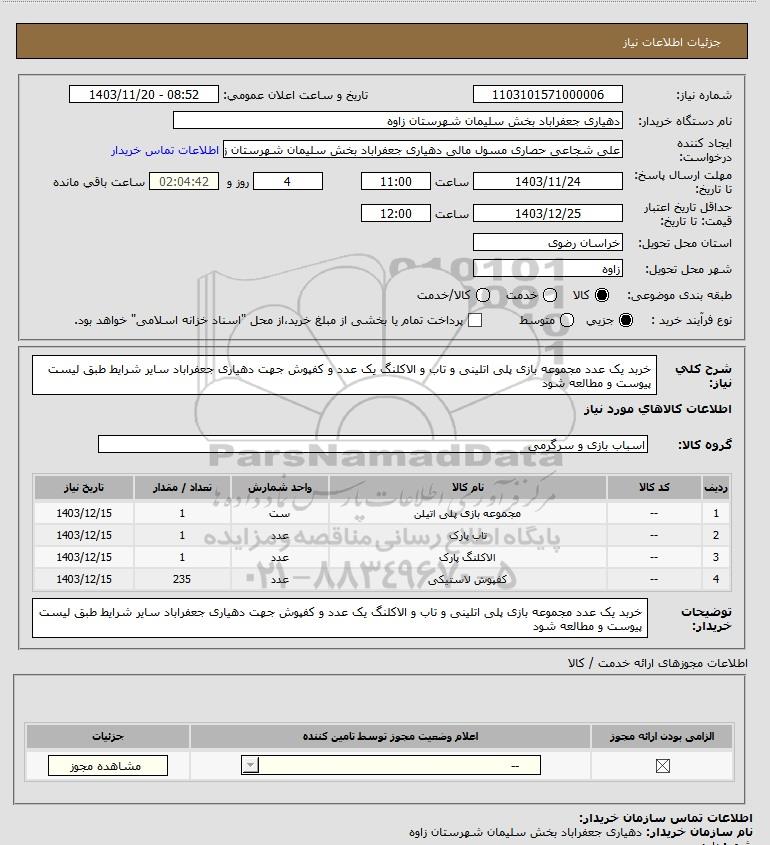Click the اطلاعات تماس سازمان خریدار heading
This screenshot has width=770, height=845.
[x=666, y=818]
